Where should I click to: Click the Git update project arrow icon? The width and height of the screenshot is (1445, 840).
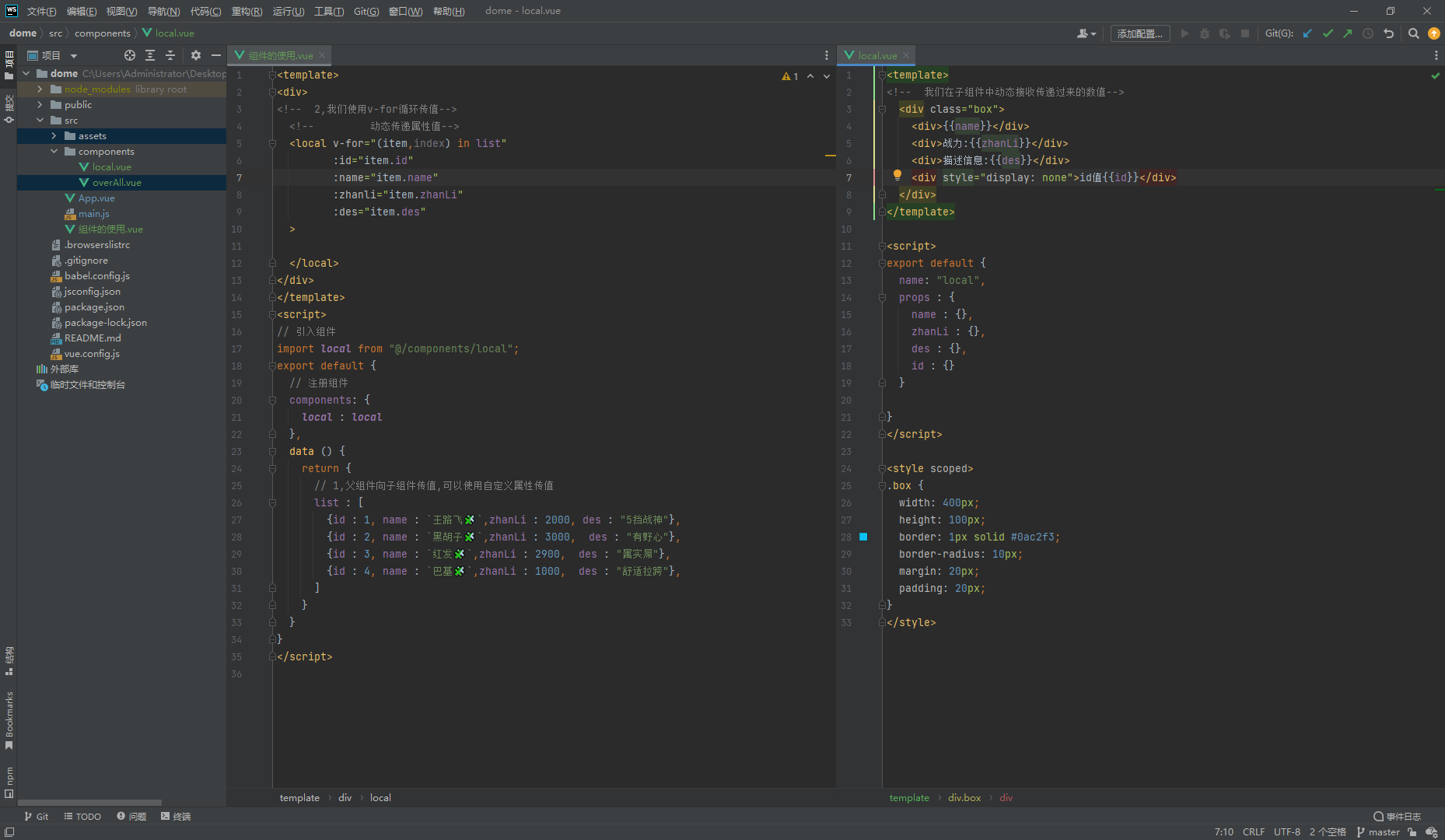(x=1307, y=33)
